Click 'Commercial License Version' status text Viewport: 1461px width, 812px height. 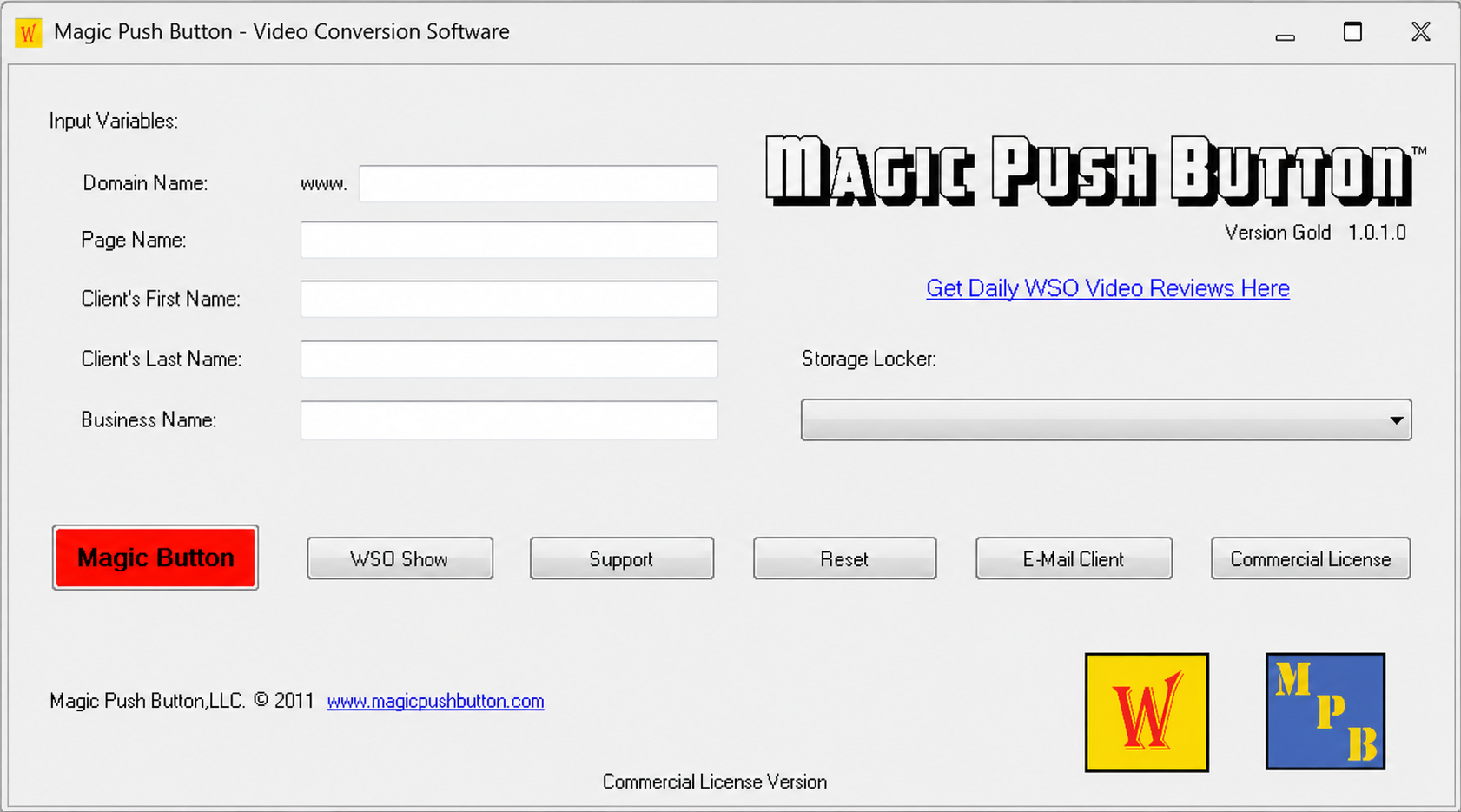(x=715, y=782)
